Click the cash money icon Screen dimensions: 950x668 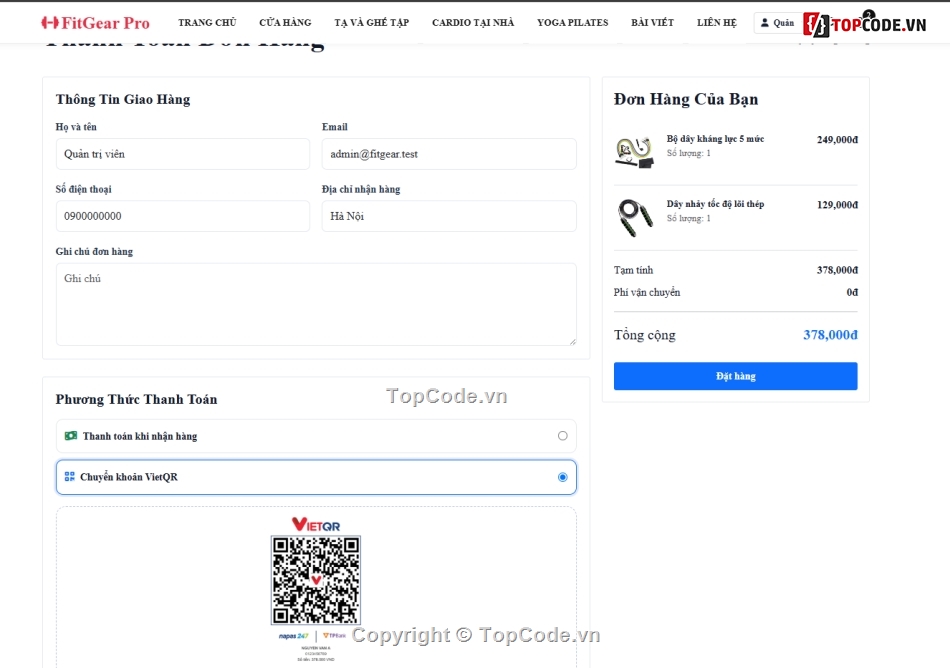pyautogui.click(x=71, y=435)
